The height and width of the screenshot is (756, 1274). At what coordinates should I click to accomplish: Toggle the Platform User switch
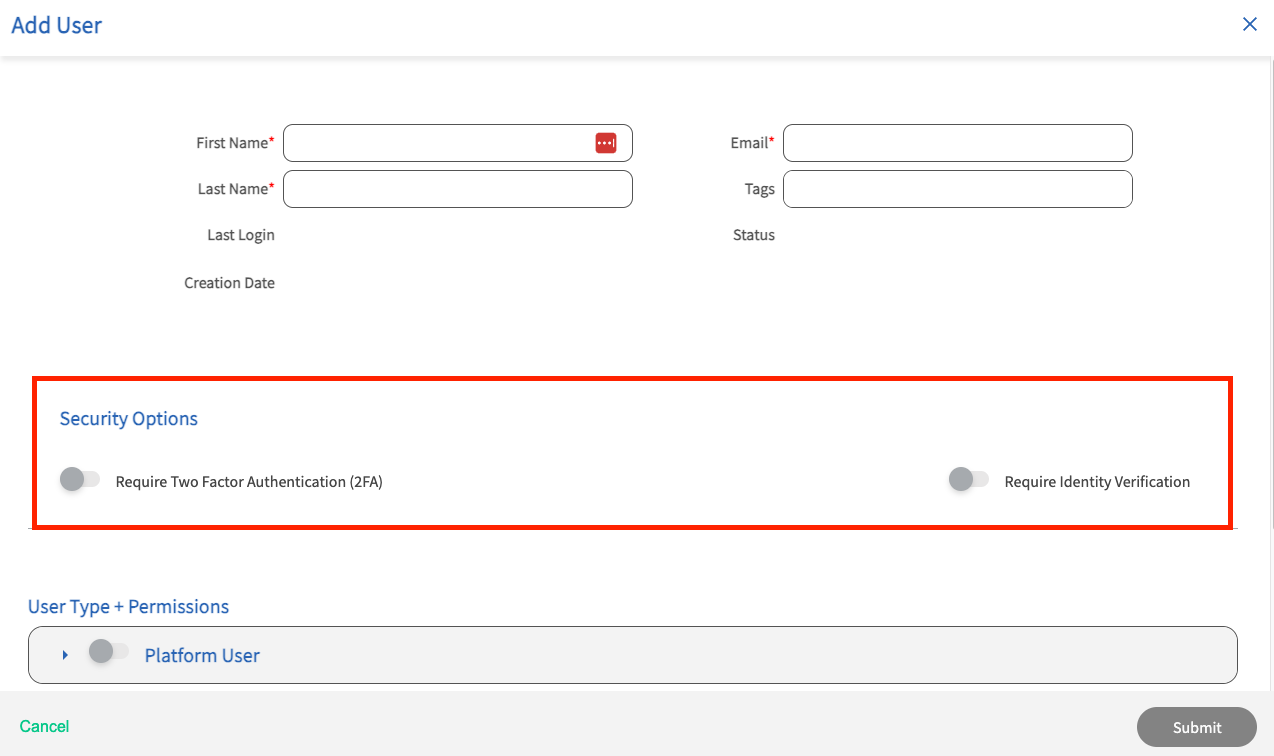(x=109, y=652)
